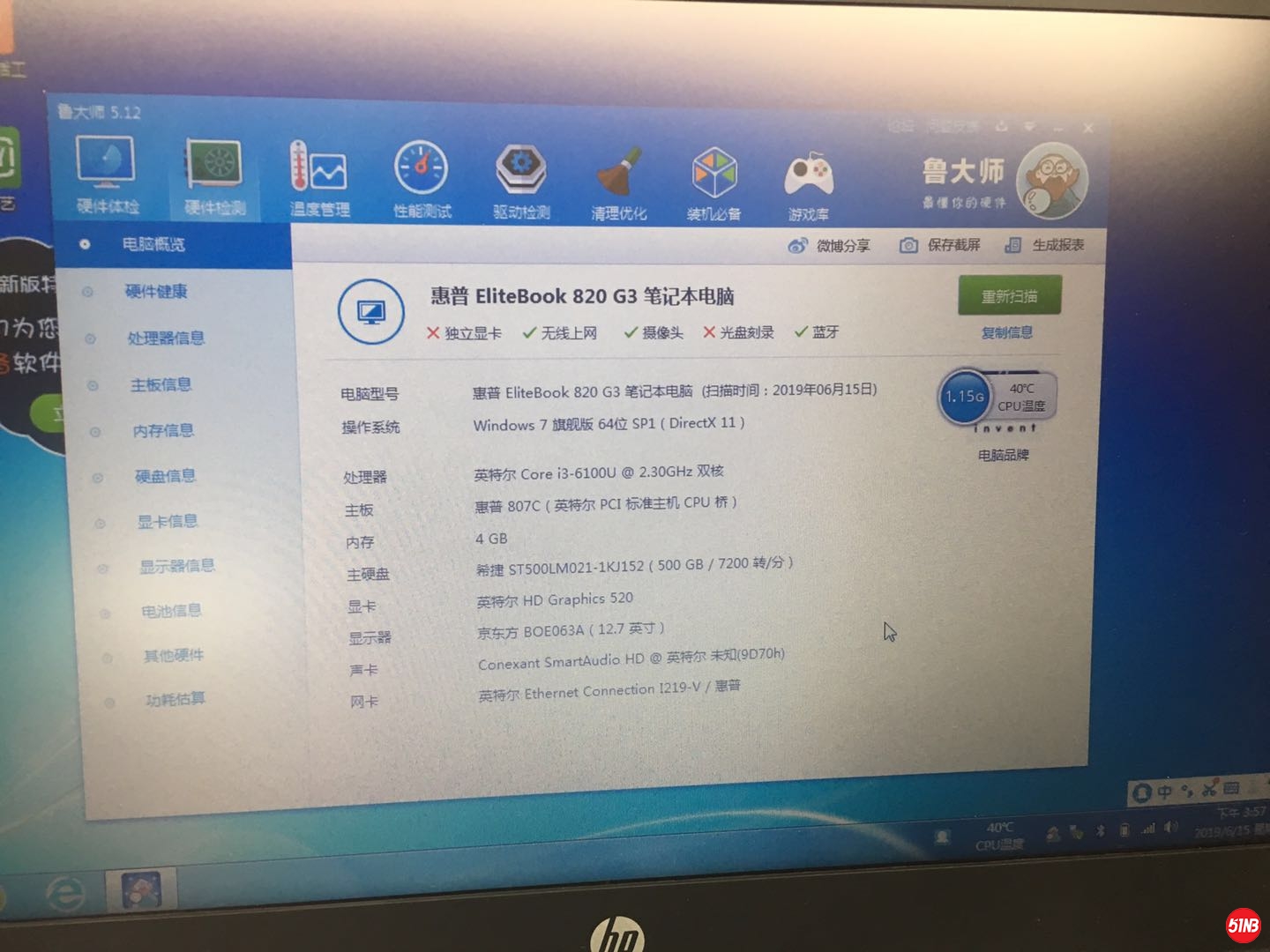Click the 1.15G memory usage circle
Screen dimensions: 1270x952
tap(964, 397)
